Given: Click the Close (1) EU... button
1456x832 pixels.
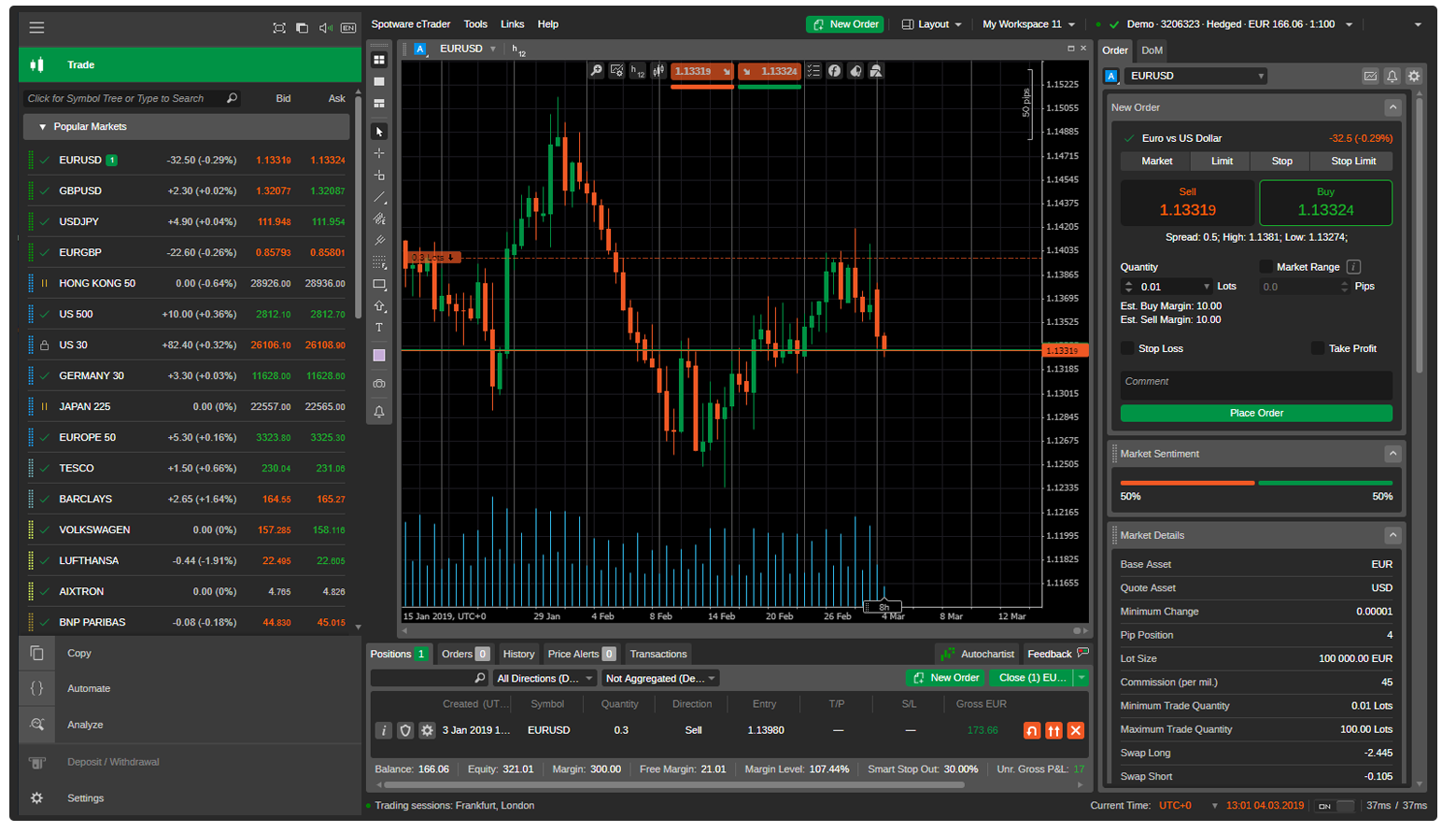Looking at the screenshot, I should click(1032, 678).
